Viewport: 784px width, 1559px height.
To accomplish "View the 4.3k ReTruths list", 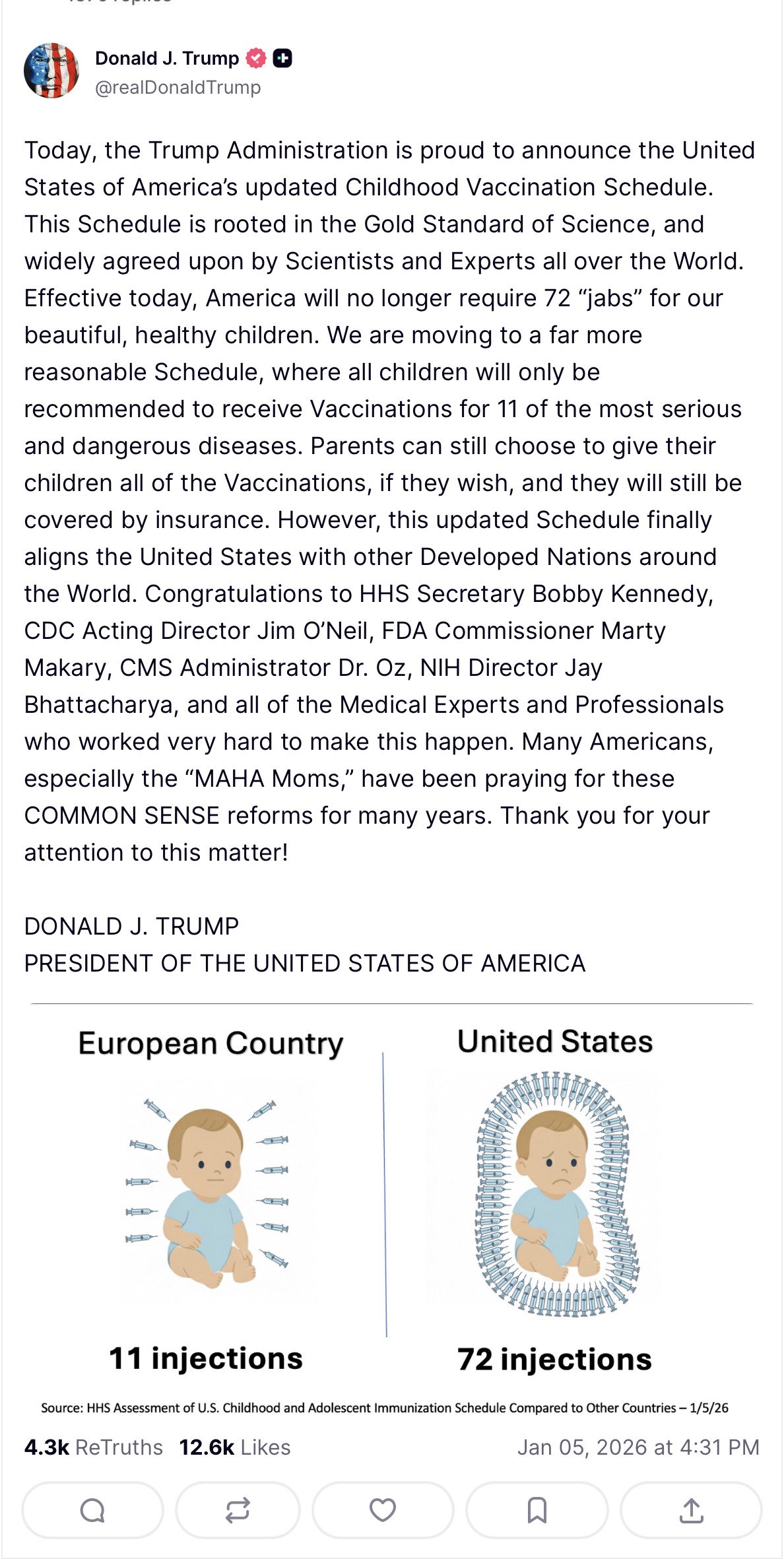I will point(94,1447).
